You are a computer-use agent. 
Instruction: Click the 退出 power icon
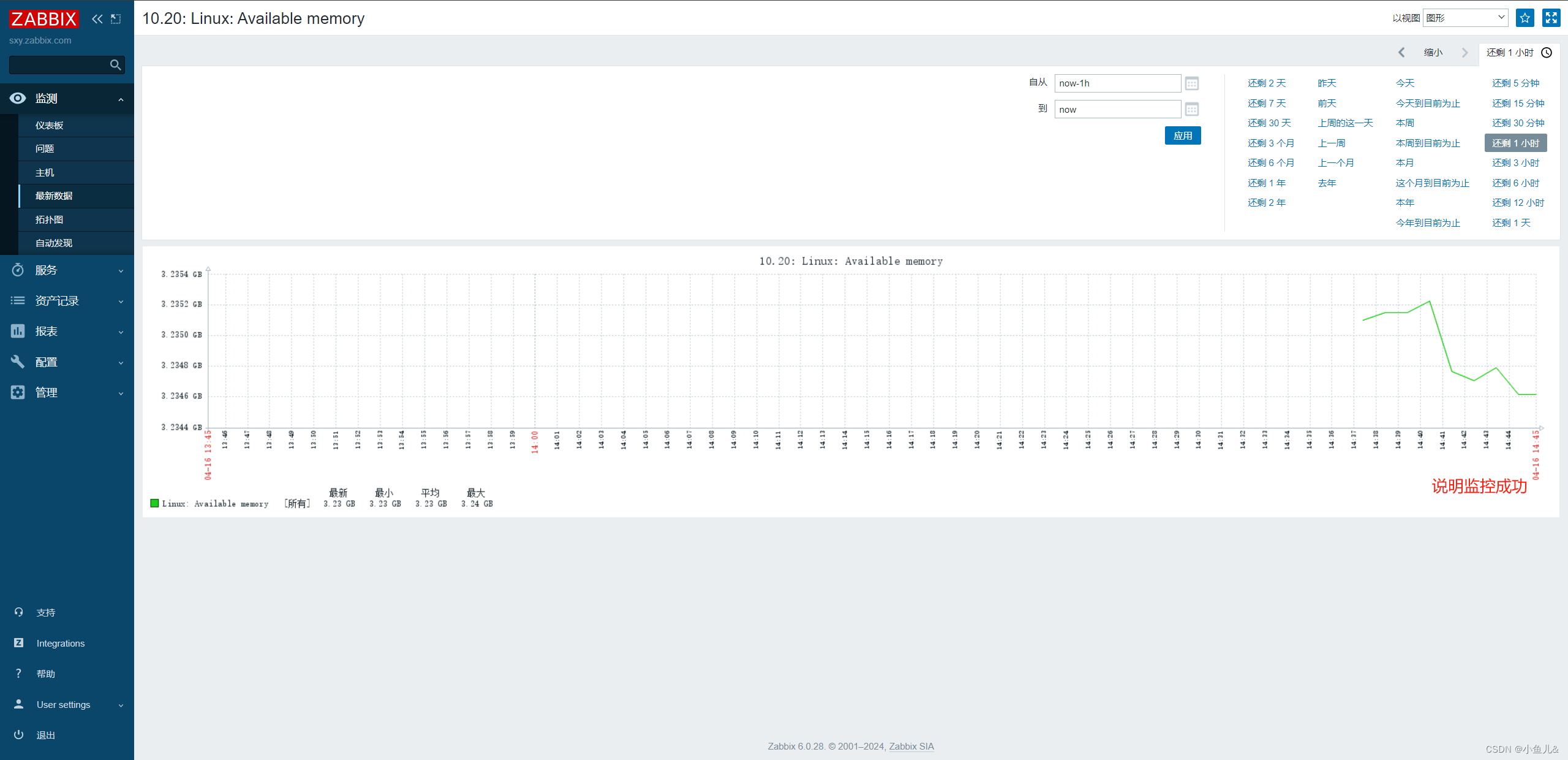pyautogui.click(x=18, y=734)
